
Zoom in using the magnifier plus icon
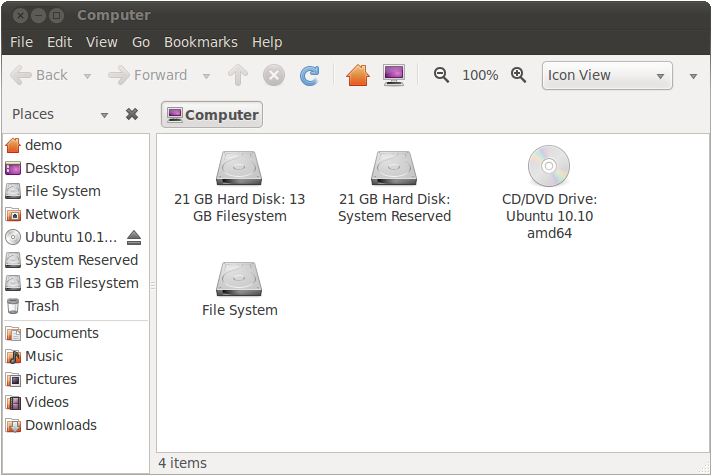pos(518,75)
